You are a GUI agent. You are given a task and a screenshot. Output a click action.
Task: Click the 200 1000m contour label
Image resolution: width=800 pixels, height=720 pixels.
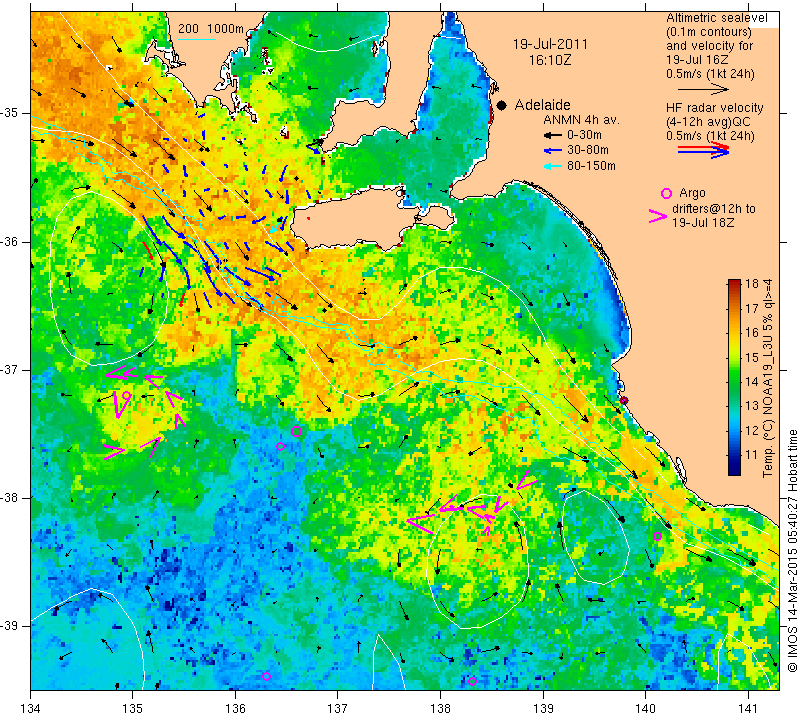coord(211,29)
